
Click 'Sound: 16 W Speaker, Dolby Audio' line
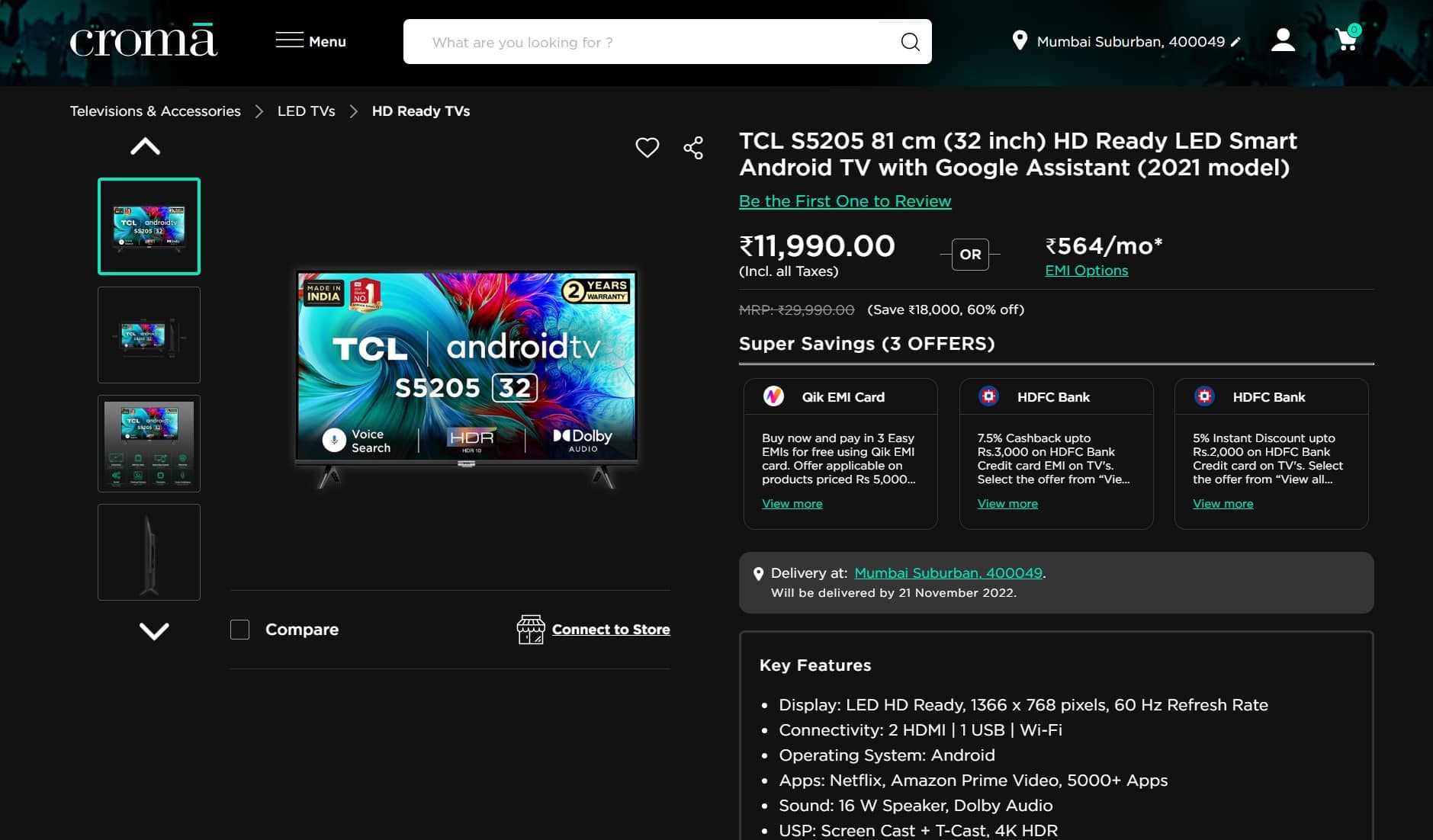(x=916, y=806)
